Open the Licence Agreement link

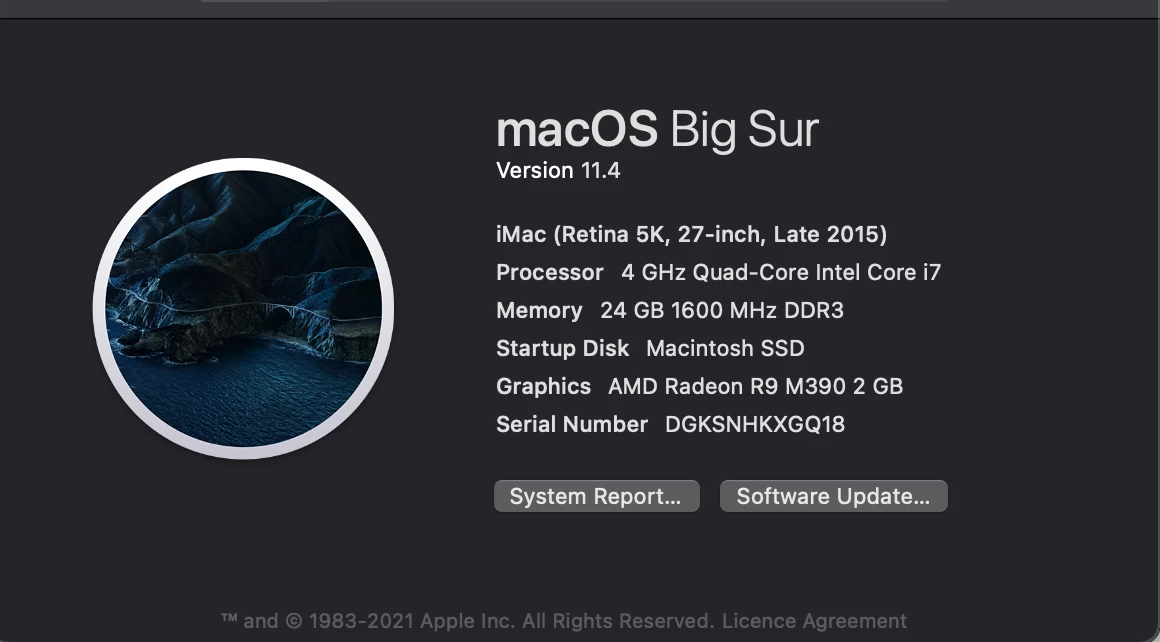[x=815, y=621]
